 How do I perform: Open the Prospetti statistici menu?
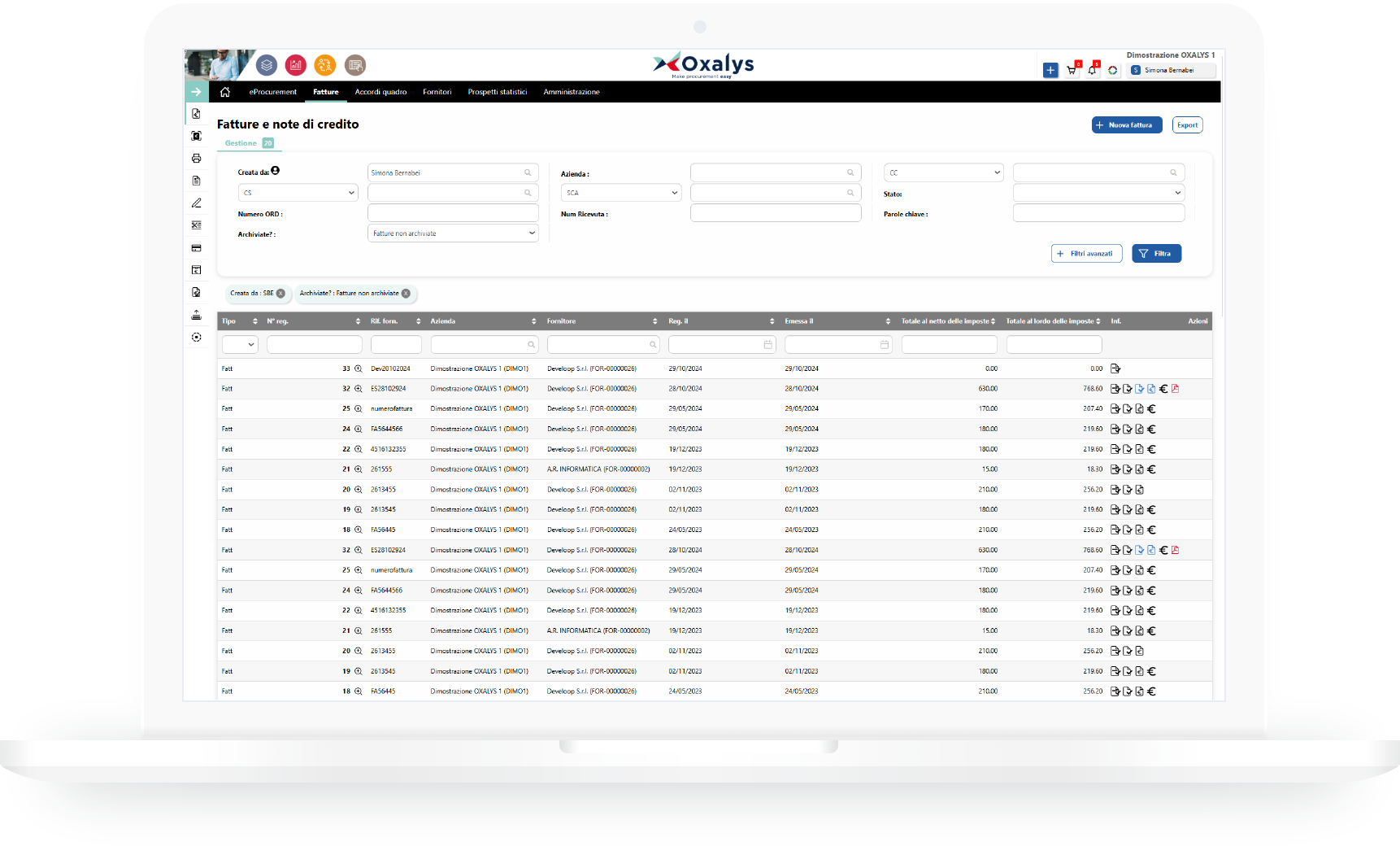coord(498,92)
